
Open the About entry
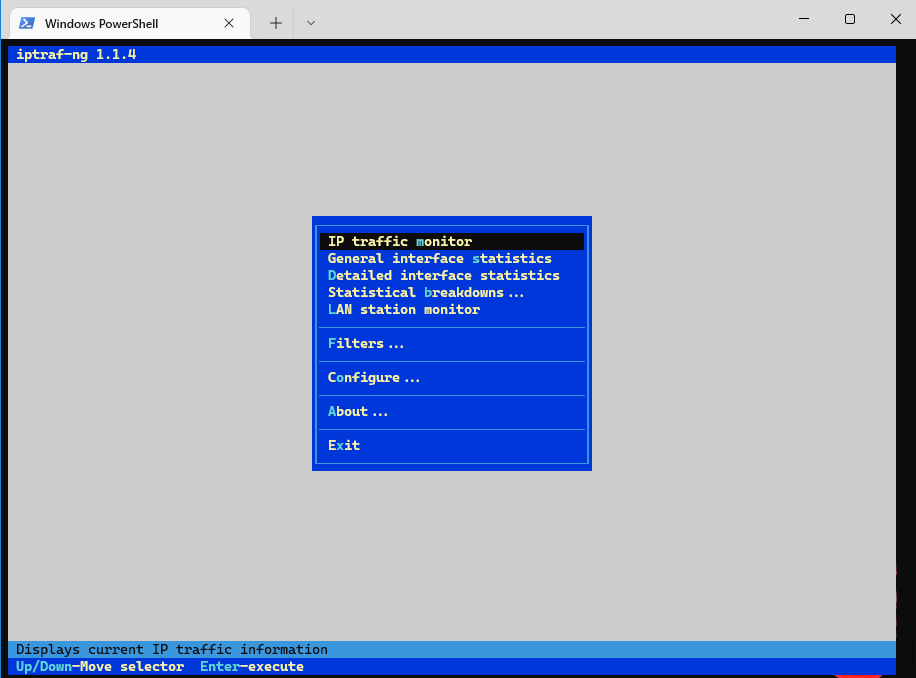[x=358, y=411]
